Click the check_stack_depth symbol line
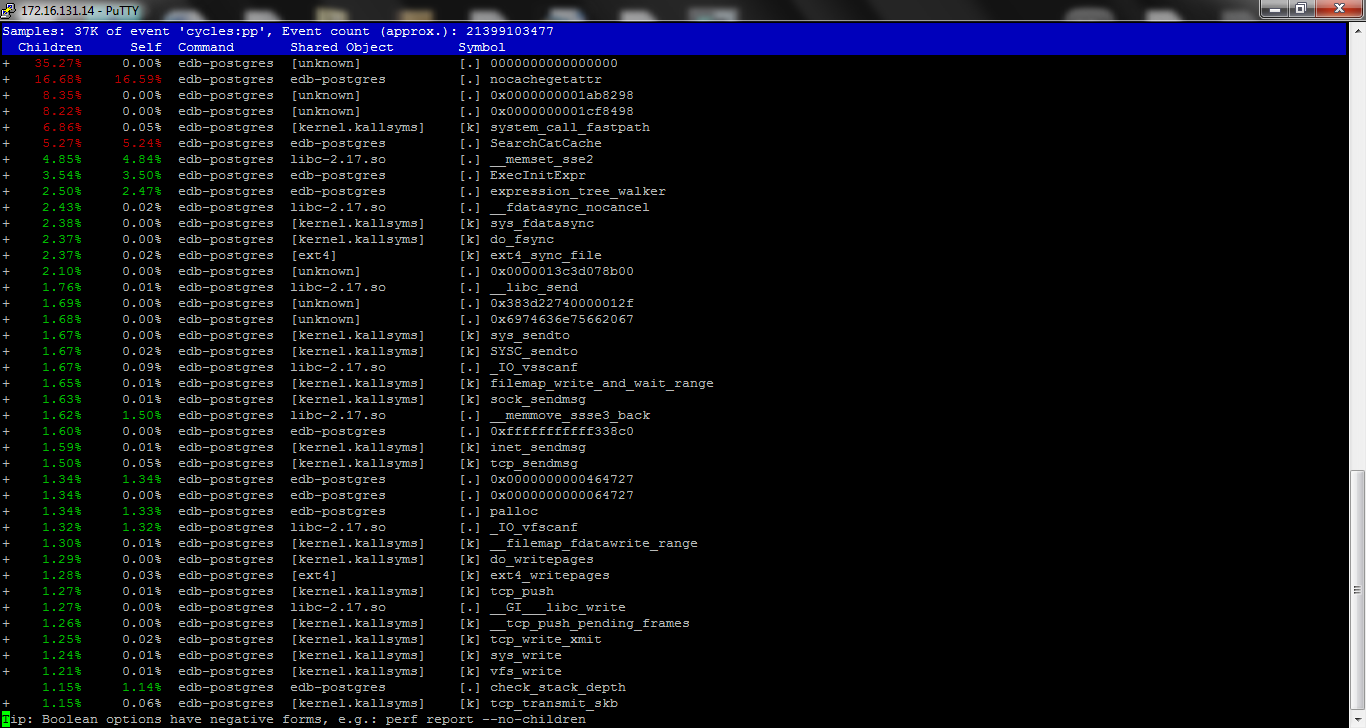The image size is (1366, 728). 557,687
